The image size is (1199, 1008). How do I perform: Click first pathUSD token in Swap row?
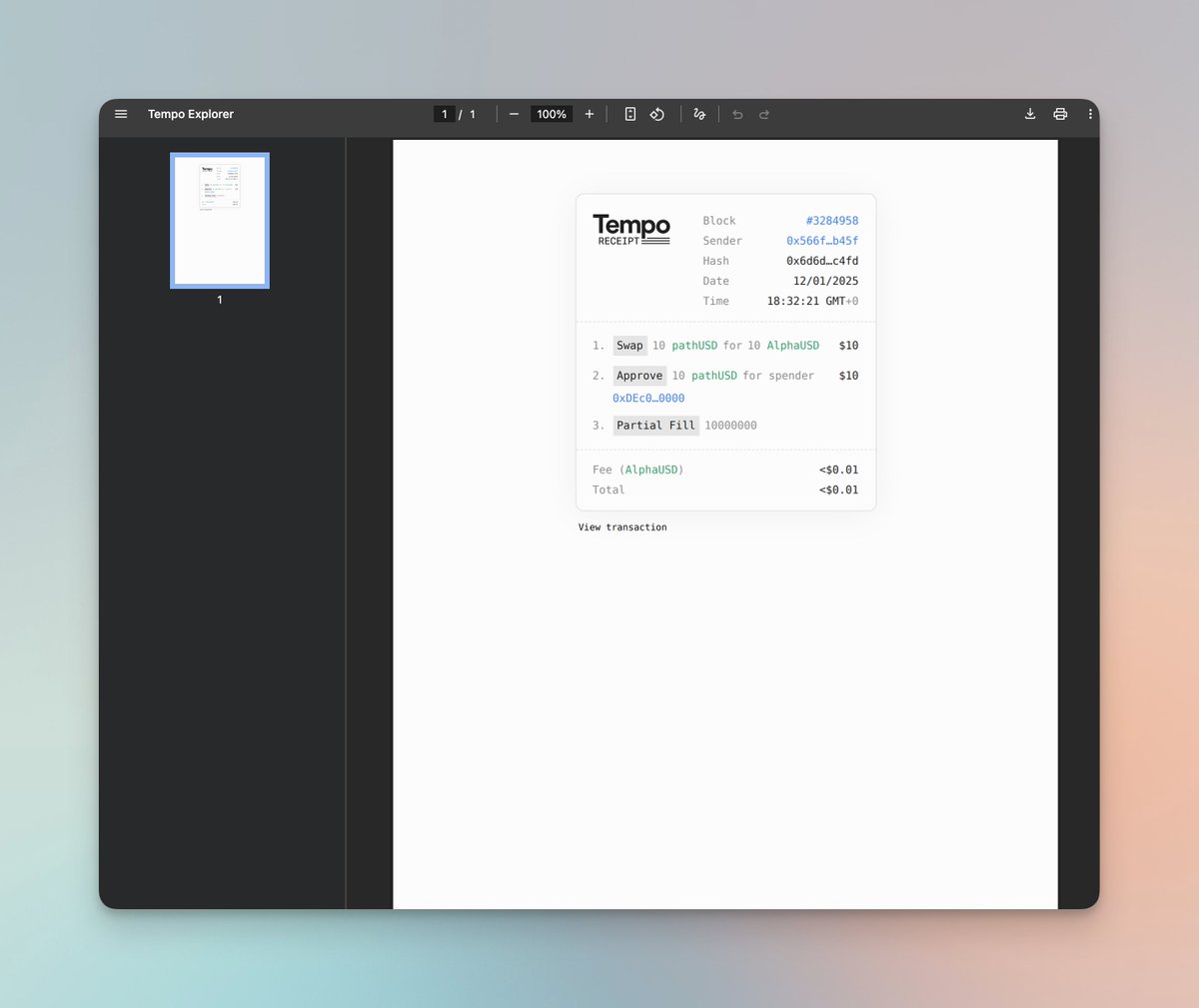694,346
